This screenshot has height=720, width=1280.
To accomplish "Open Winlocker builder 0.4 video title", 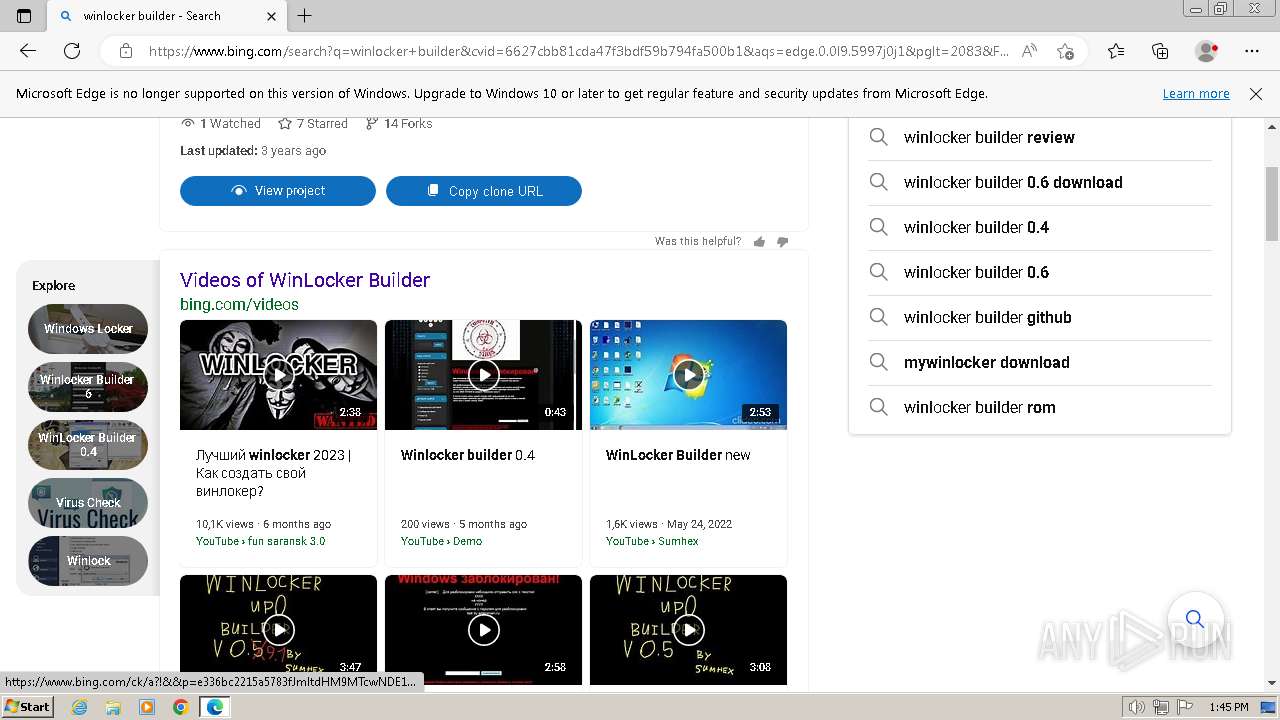I will pyautogui.click(x=468, y=455).
